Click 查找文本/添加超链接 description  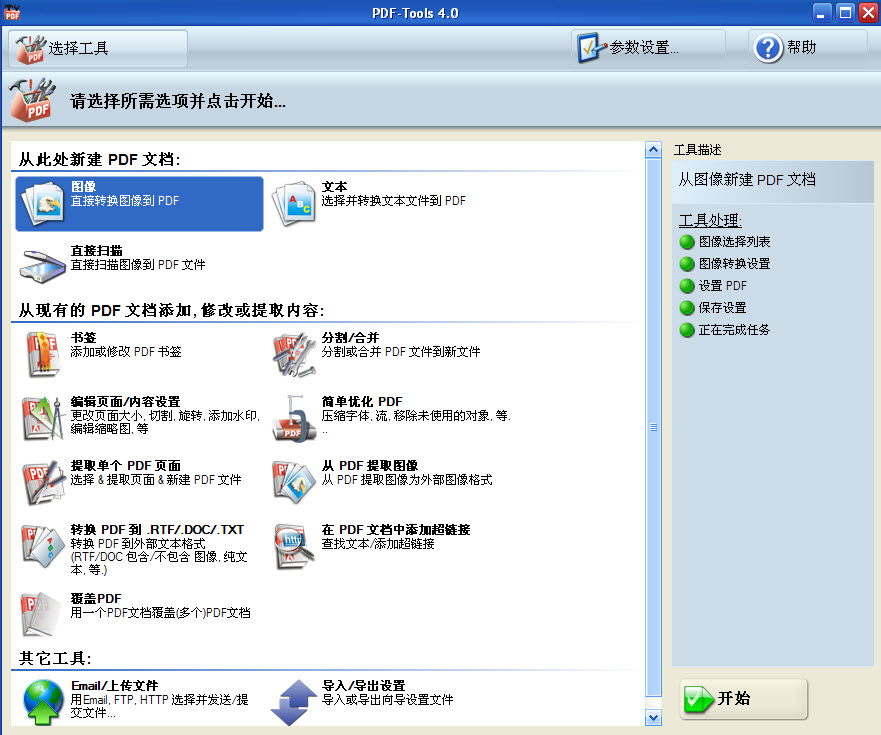pos(378,544)
